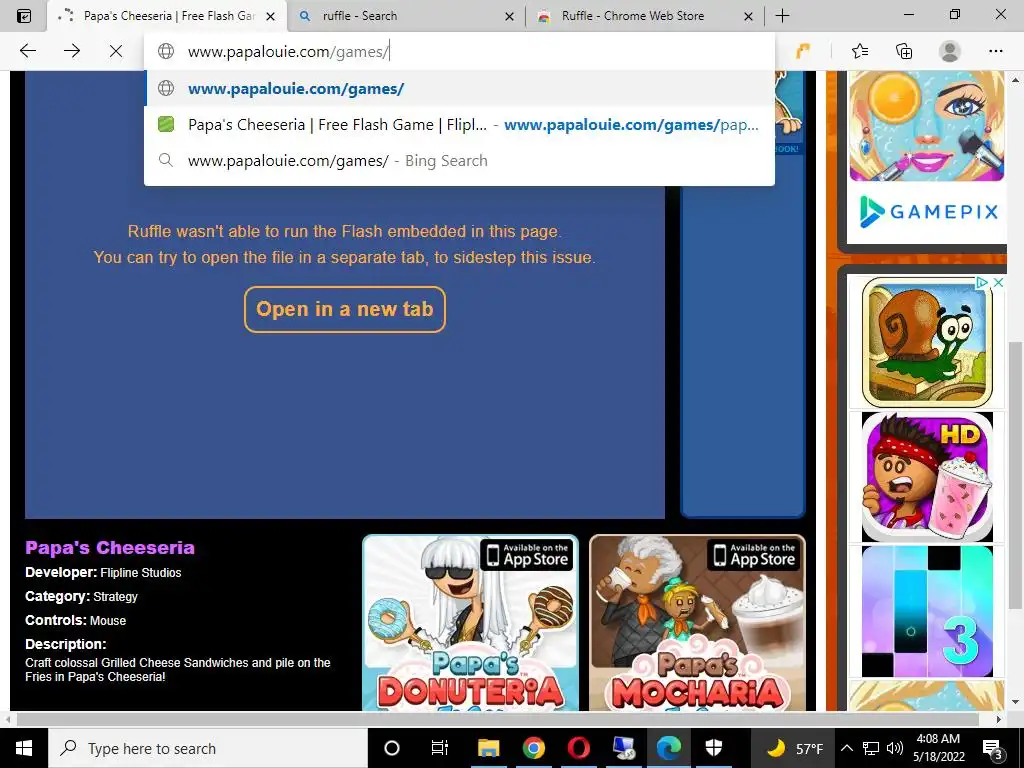
Task: Open the Windows Start menu
Action: 24,748
